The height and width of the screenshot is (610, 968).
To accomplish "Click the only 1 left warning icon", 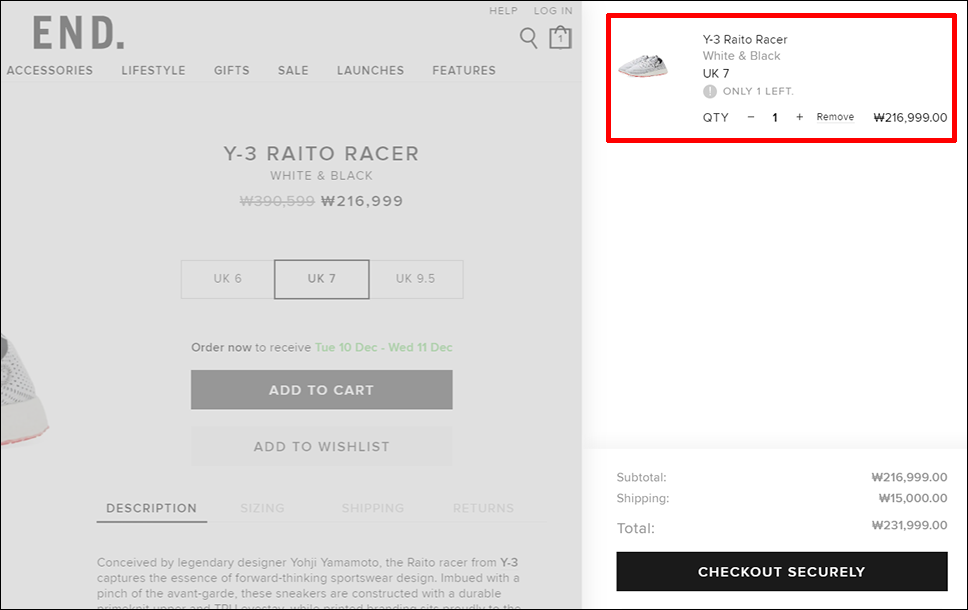I will pos(710,91).
